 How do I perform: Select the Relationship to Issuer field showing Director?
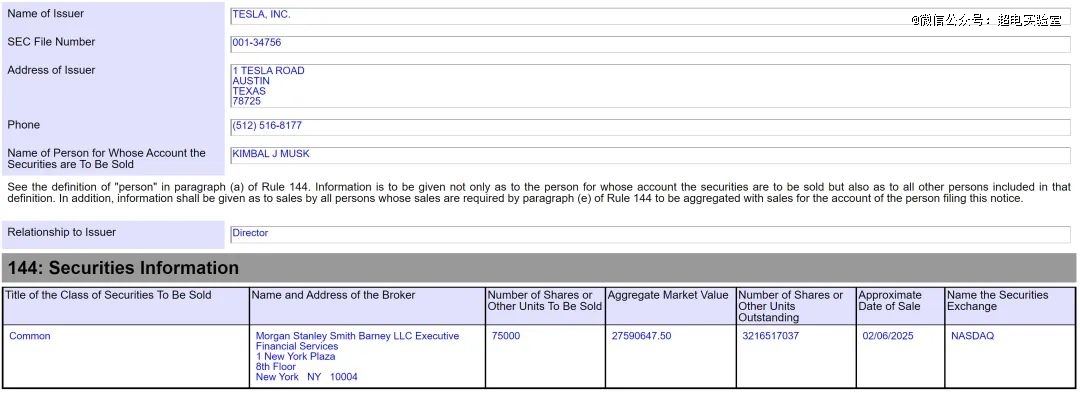[x=650, y=235]
